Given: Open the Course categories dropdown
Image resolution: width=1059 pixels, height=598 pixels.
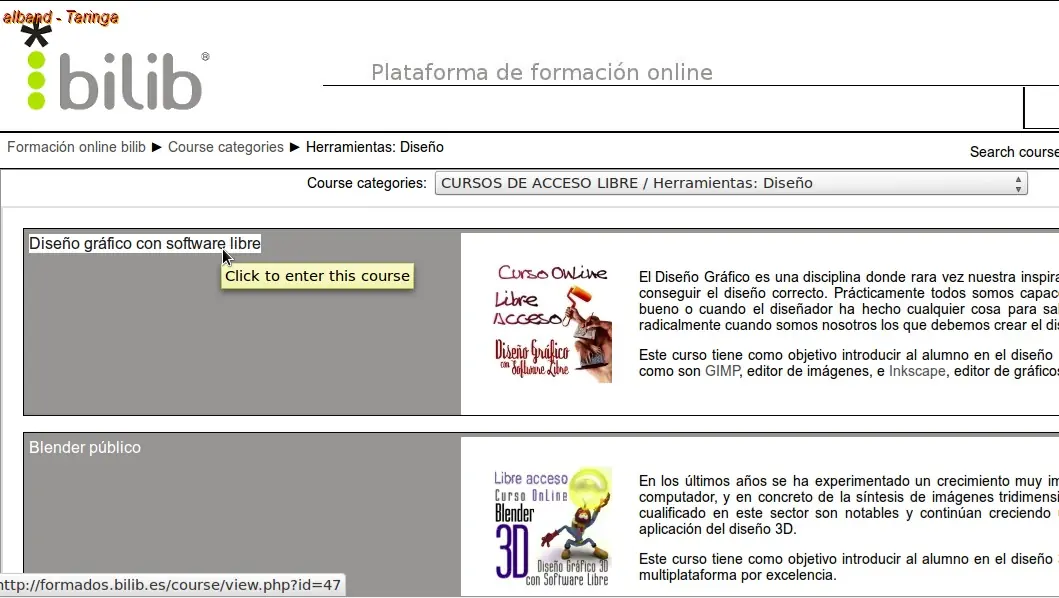Looking at the screenshot, I should coord(731,183).
